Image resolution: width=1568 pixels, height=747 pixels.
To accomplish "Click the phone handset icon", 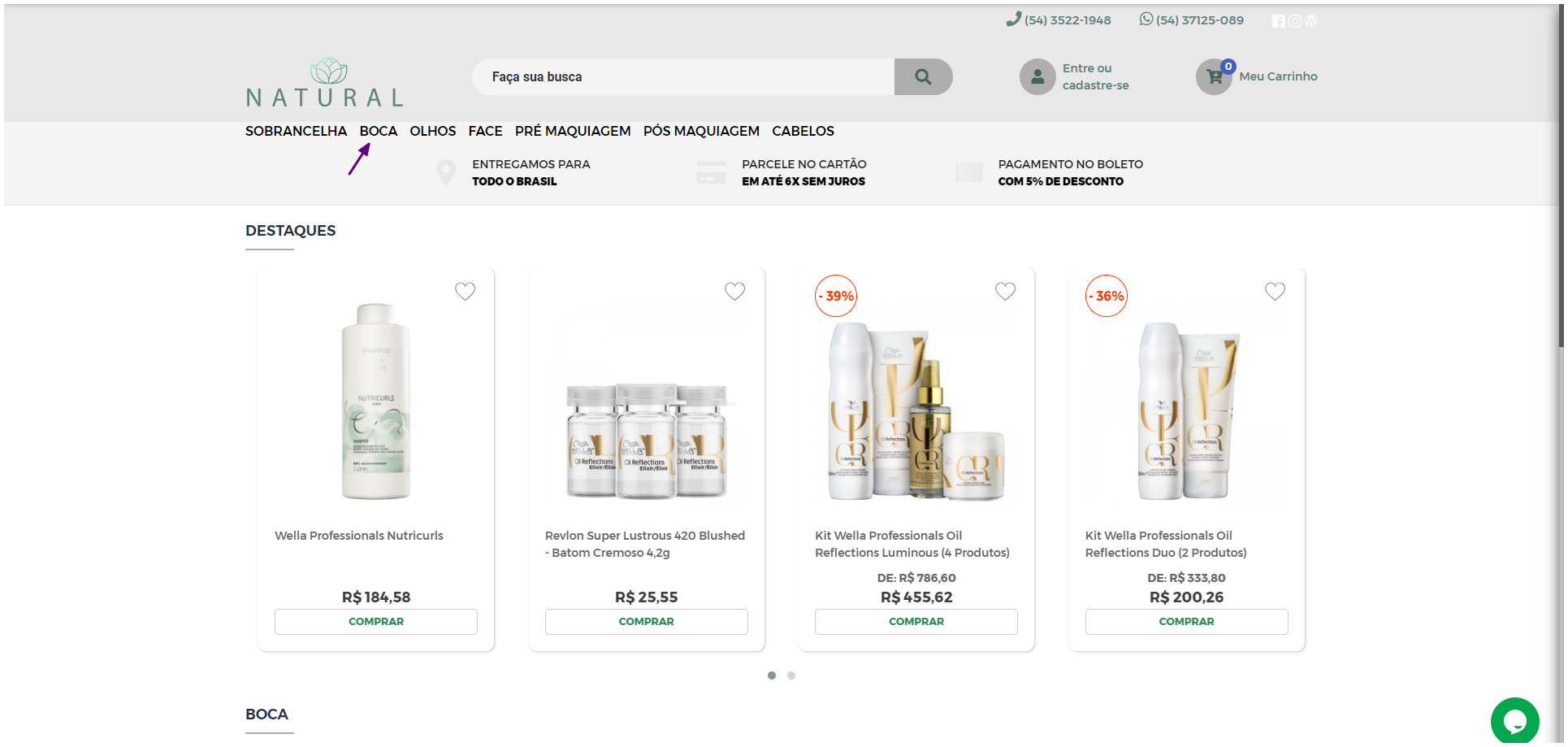I will (x=1013, y=19).
